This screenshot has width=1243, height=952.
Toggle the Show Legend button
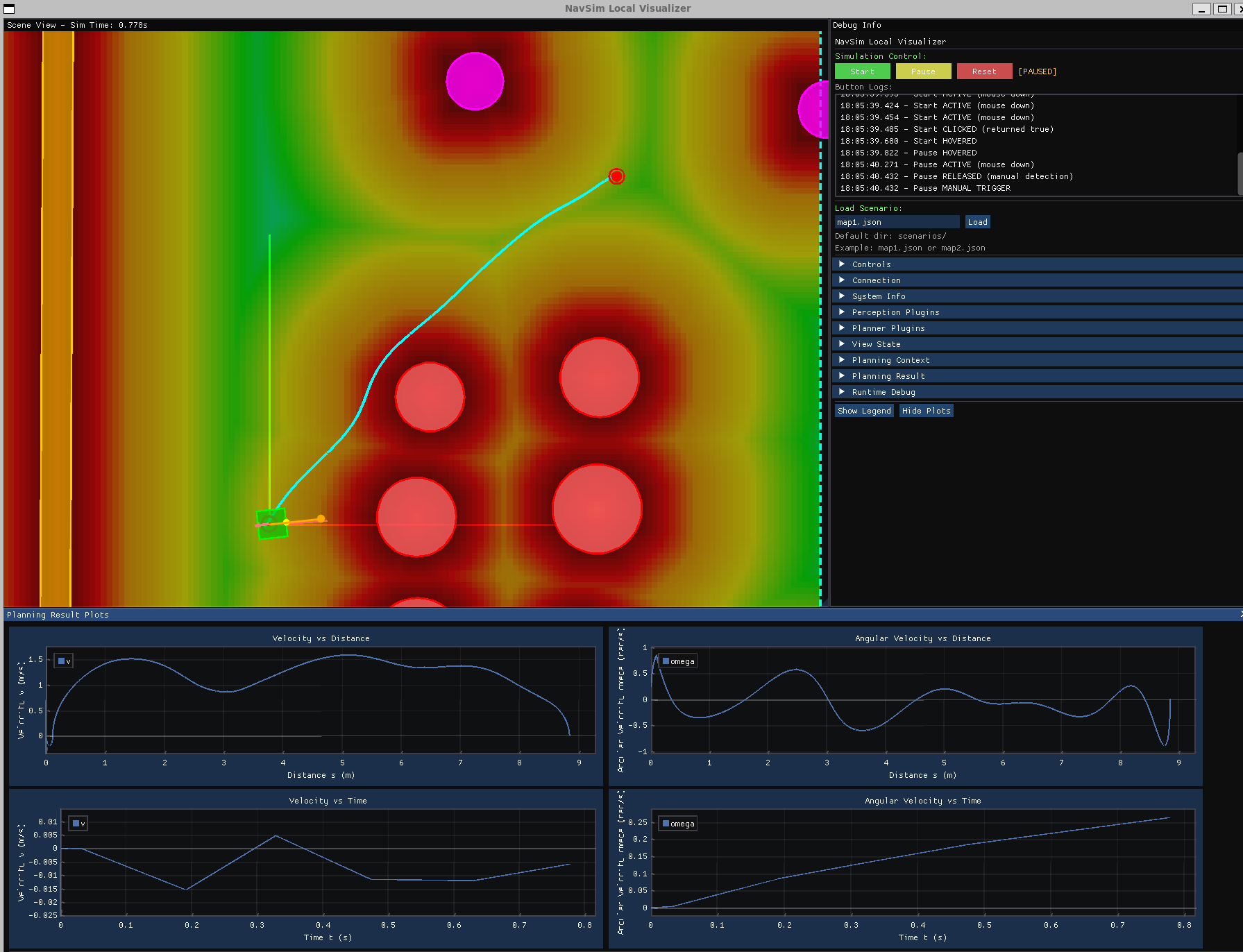click(864, 411)
